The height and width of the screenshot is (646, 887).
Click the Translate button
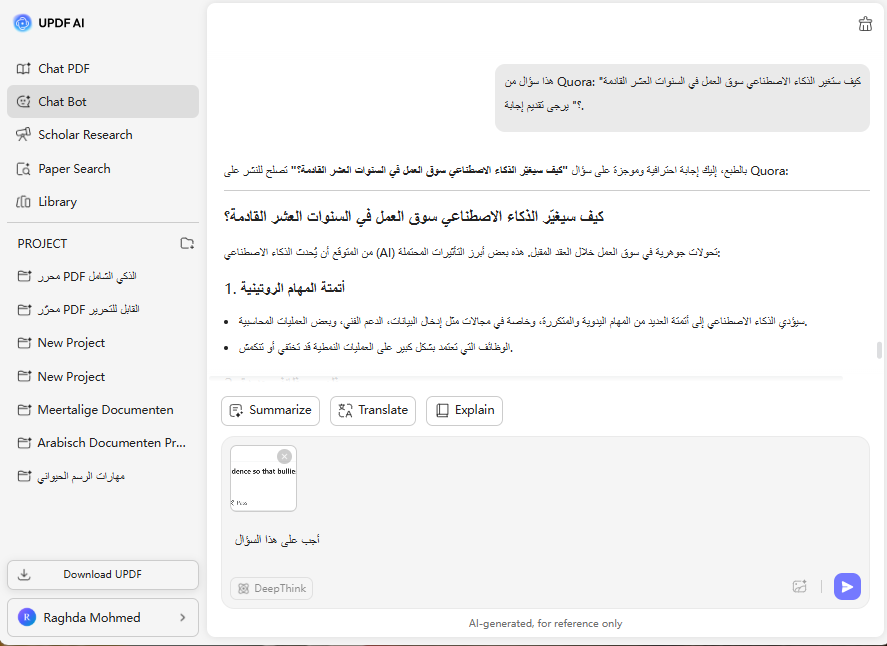pos(373,410)
